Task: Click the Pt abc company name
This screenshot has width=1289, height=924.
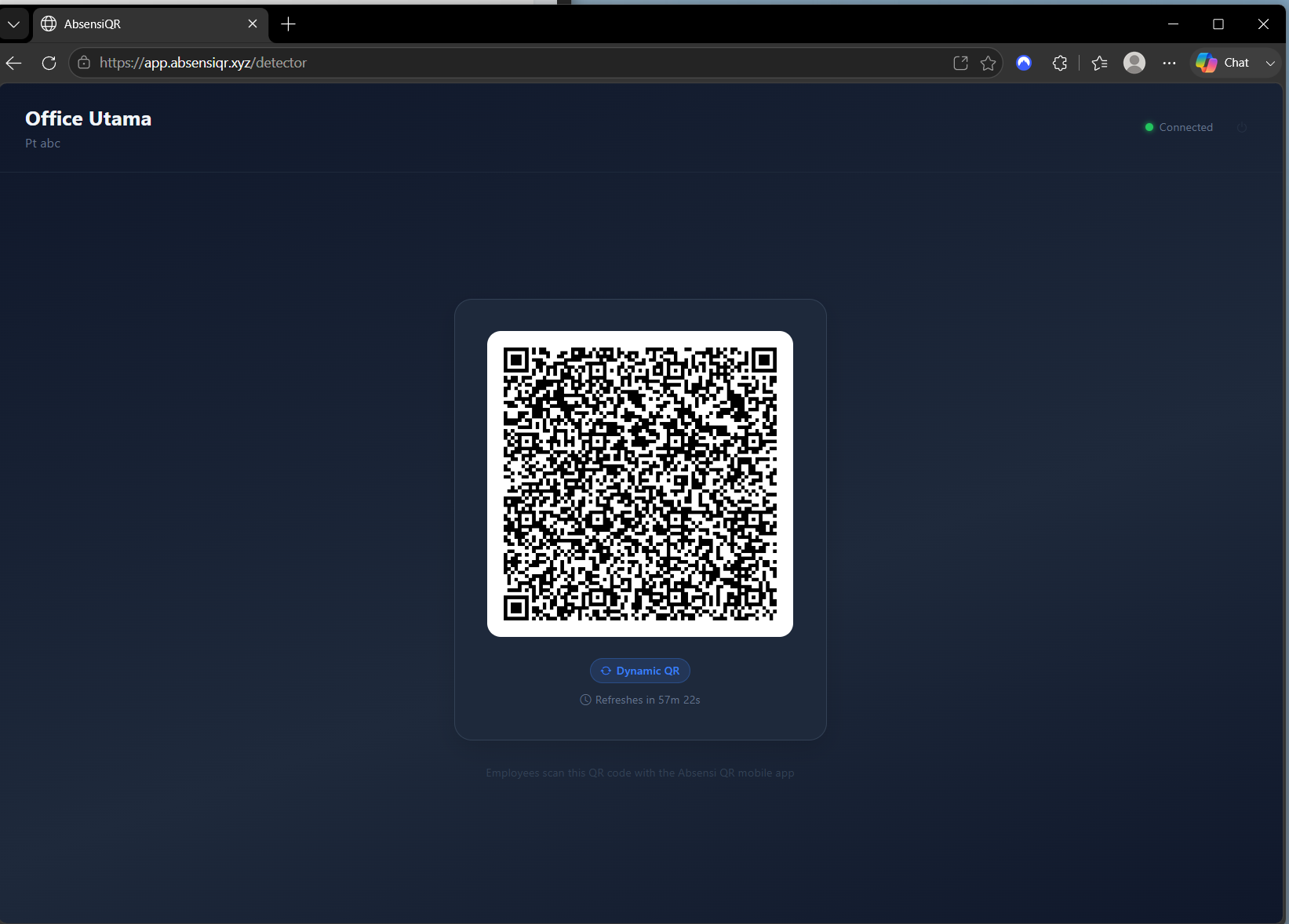Action: pos(42,144)
